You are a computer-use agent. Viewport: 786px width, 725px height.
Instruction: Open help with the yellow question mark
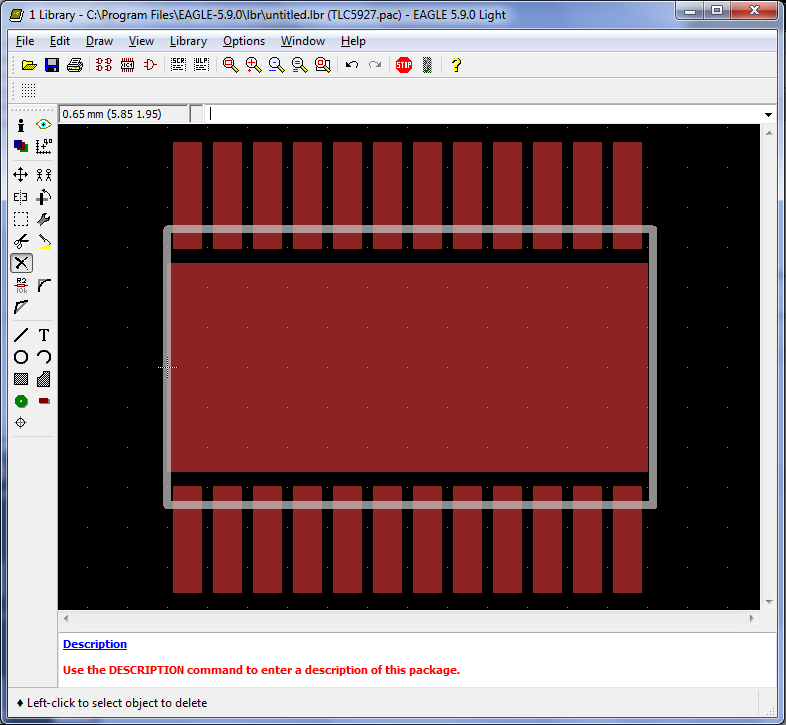(x=456, y=65)
